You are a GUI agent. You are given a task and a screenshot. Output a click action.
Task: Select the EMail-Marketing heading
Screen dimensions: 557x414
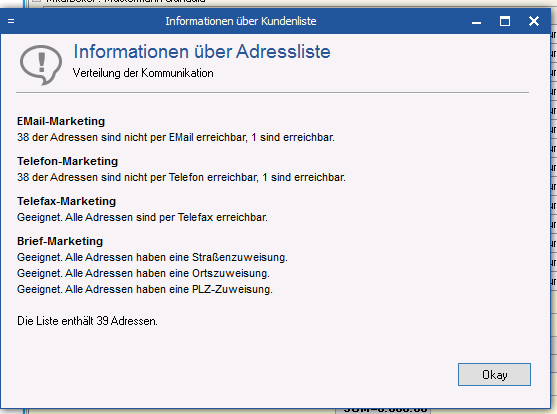61,121
